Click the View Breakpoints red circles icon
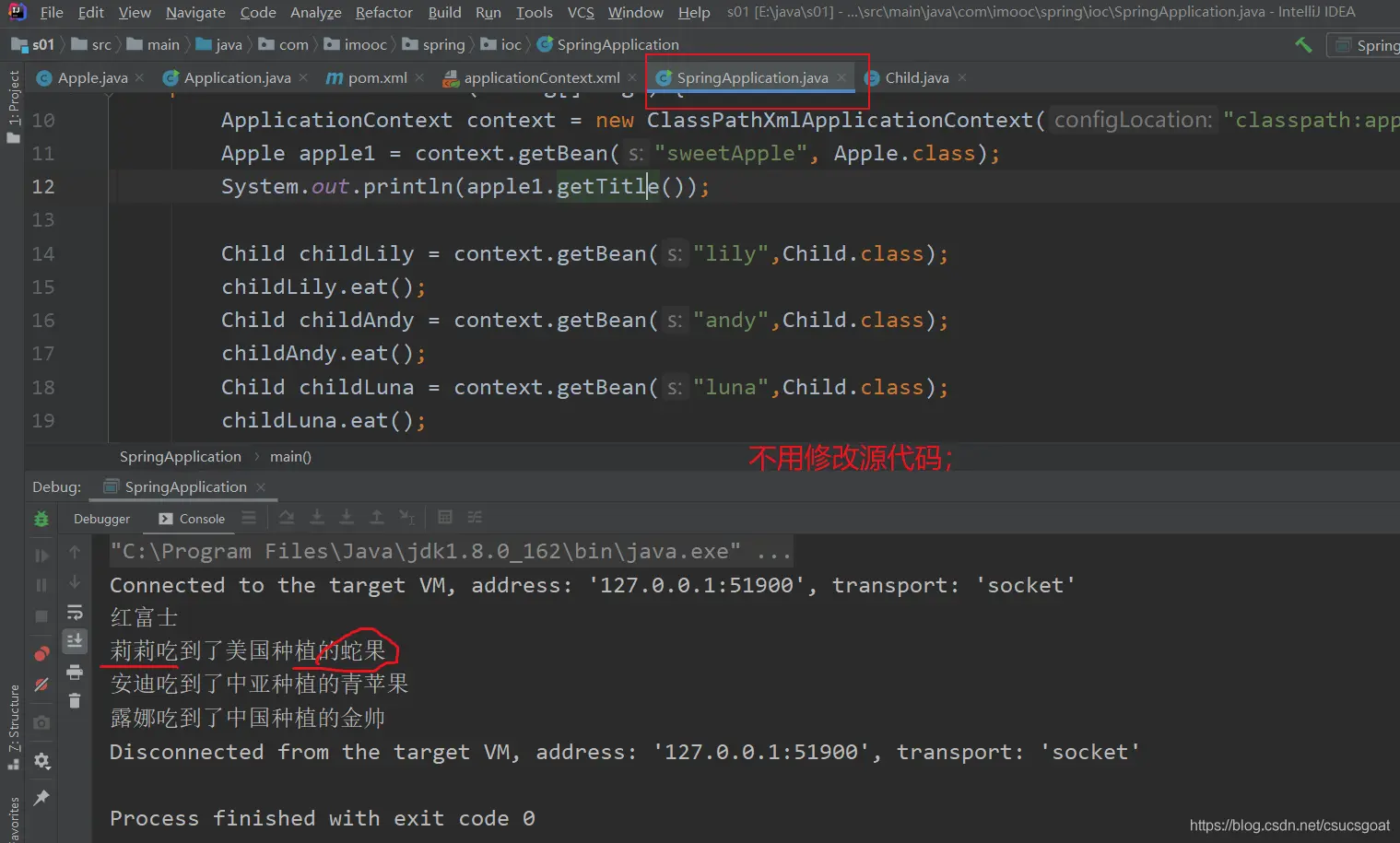The width and height of the screenshot is (1400, 843). [x=41, y=653]
